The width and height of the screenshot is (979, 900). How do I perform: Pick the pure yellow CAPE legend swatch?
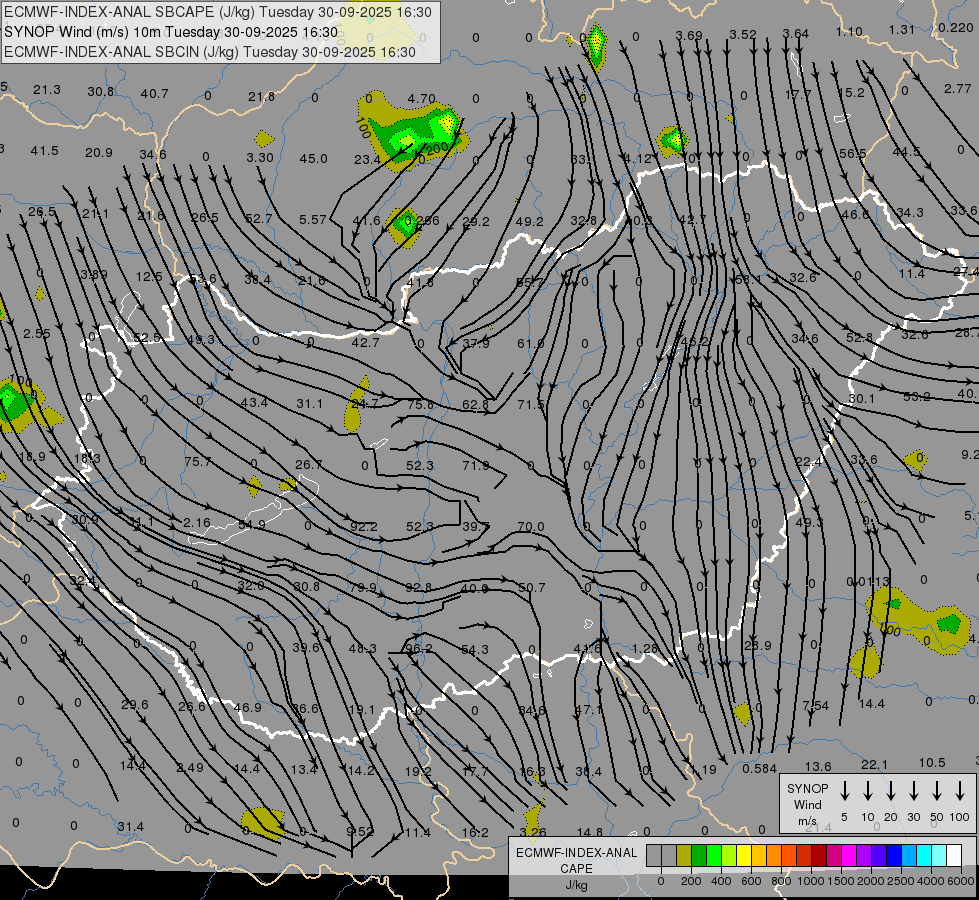point(744,855)
